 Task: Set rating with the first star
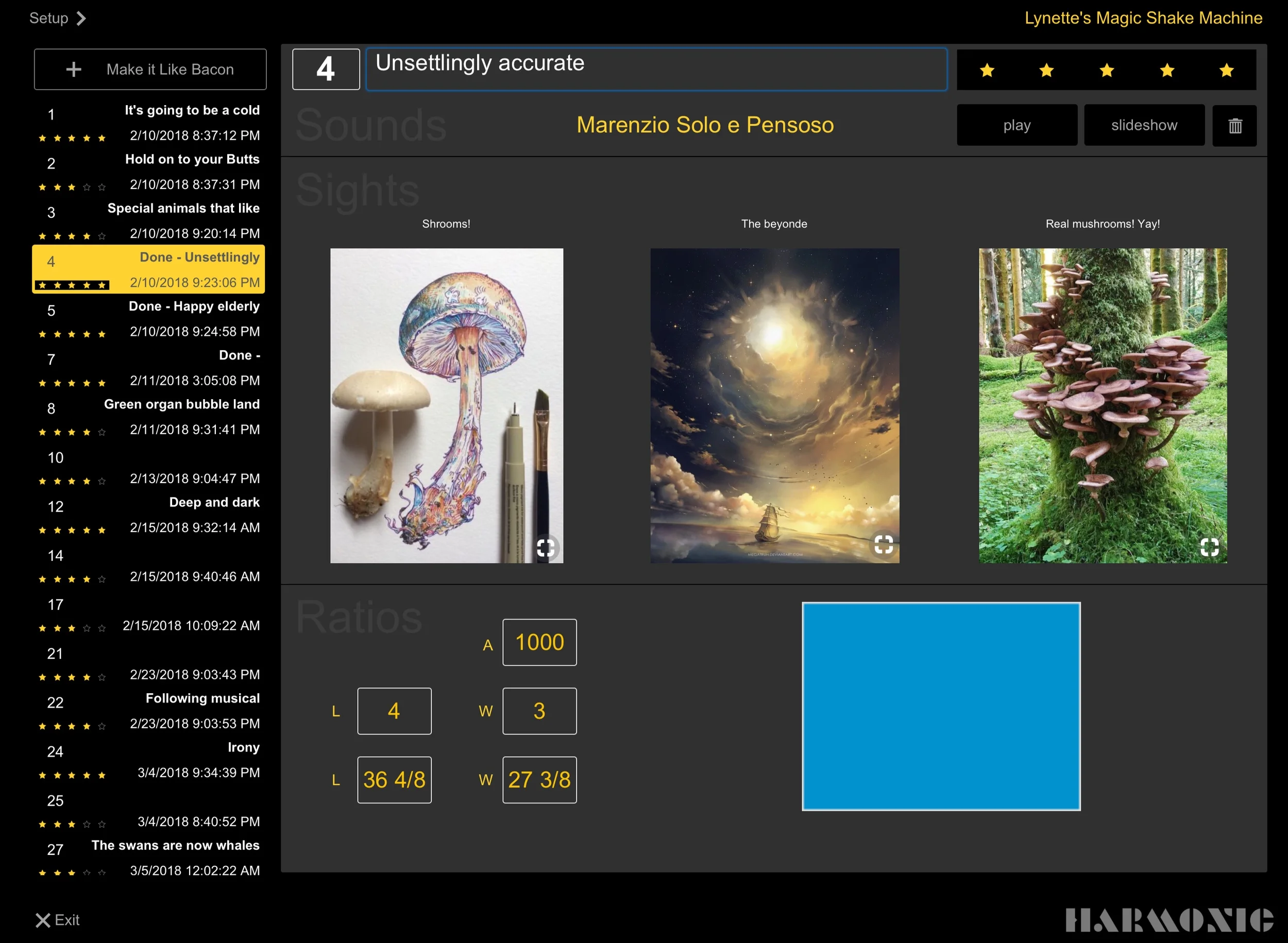pos(987,70)
